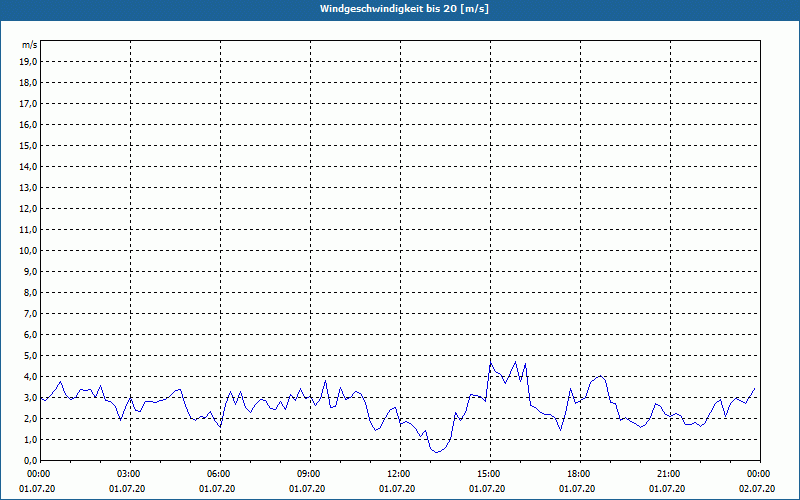Screen dimensions: 800x500
Task: Click the 12,0 y-axis label
Action: pos(28,209)
